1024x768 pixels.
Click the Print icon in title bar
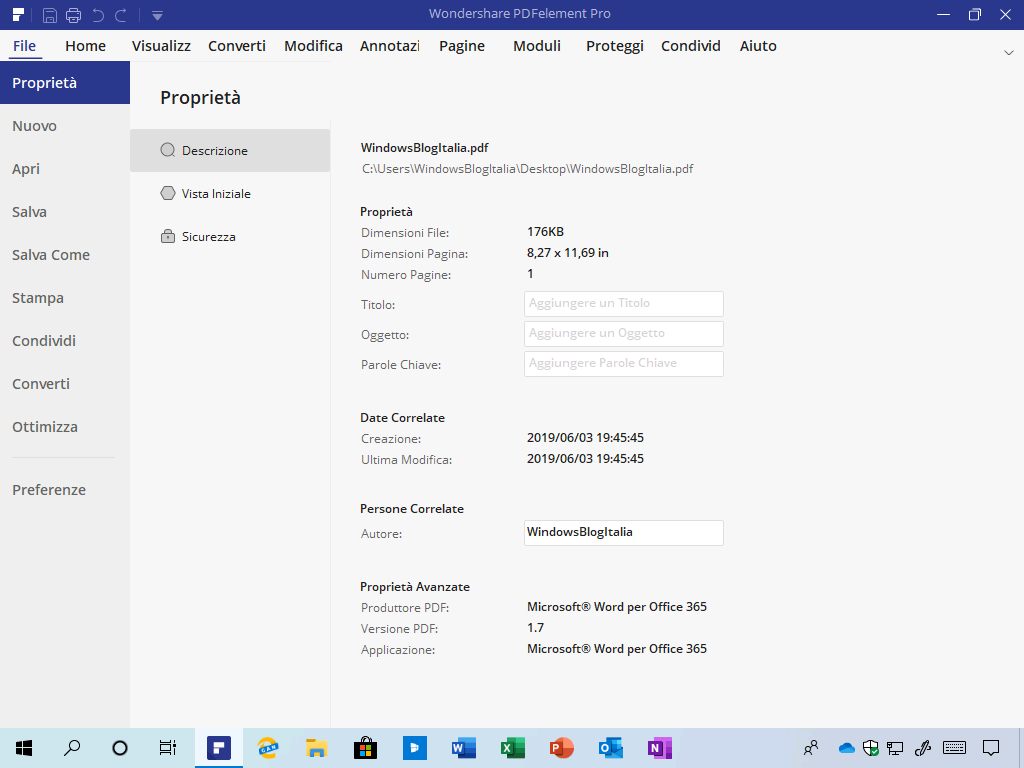[74, 14]
